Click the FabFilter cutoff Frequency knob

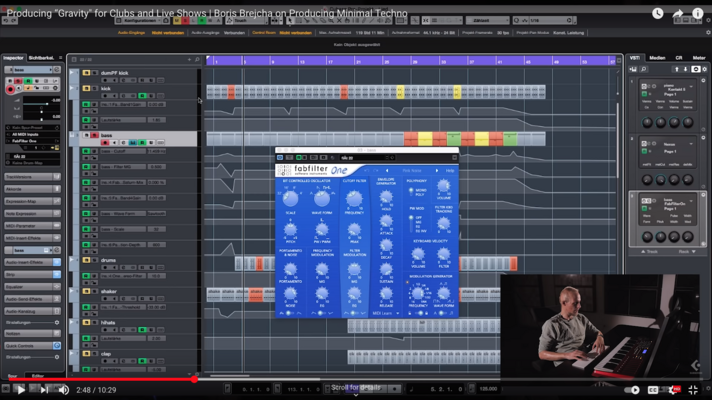(354, 198)
